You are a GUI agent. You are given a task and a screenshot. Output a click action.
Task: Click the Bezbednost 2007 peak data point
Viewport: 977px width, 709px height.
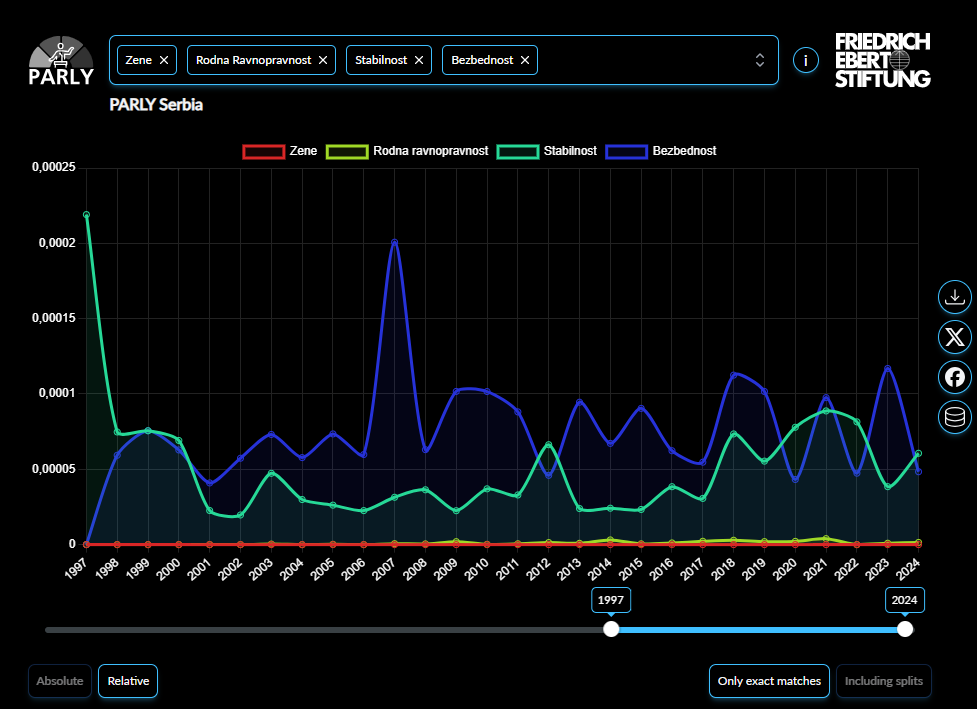[x=395, y=242]
